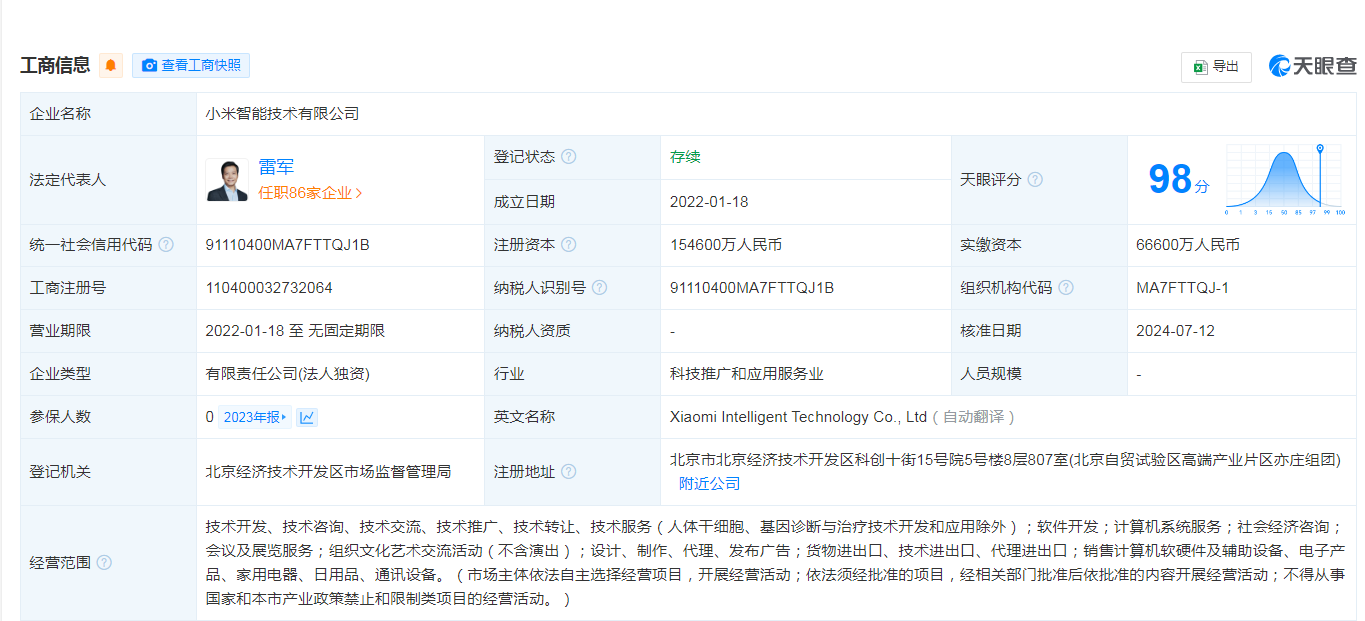Click paid-in capital 66600万人民币

(1188, 245)
